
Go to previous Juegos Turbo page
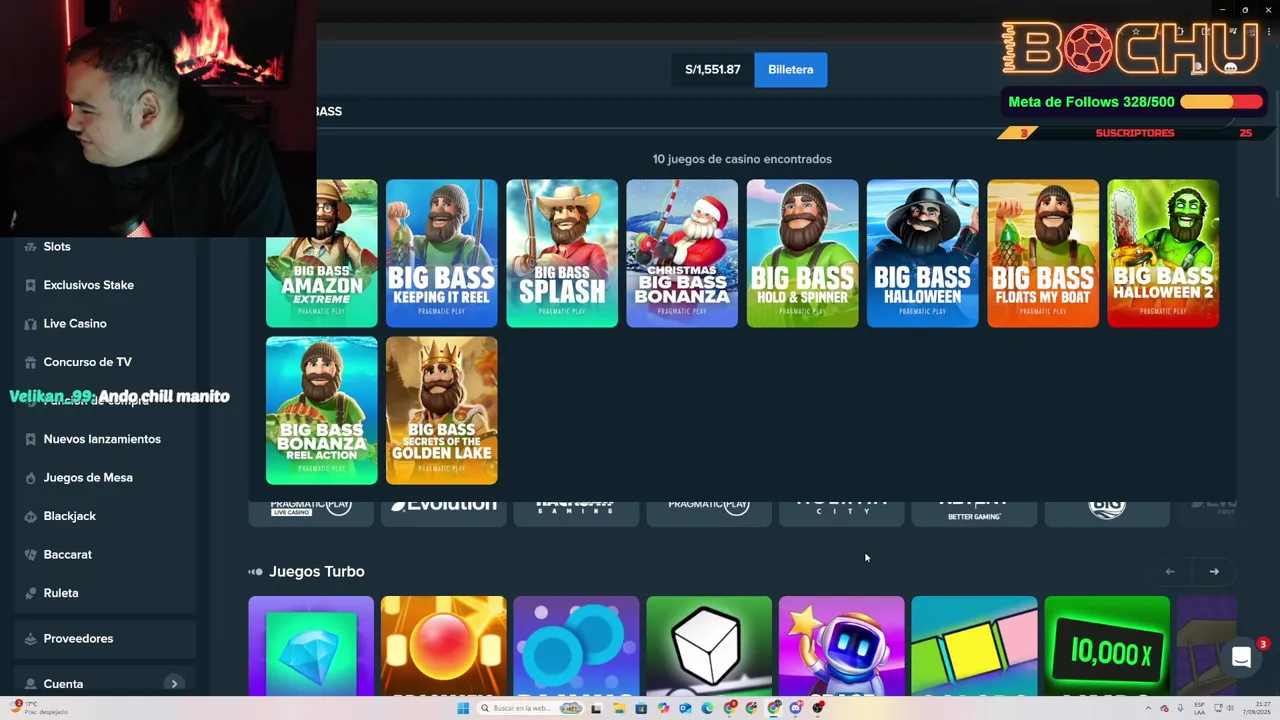click(1170, 572)
